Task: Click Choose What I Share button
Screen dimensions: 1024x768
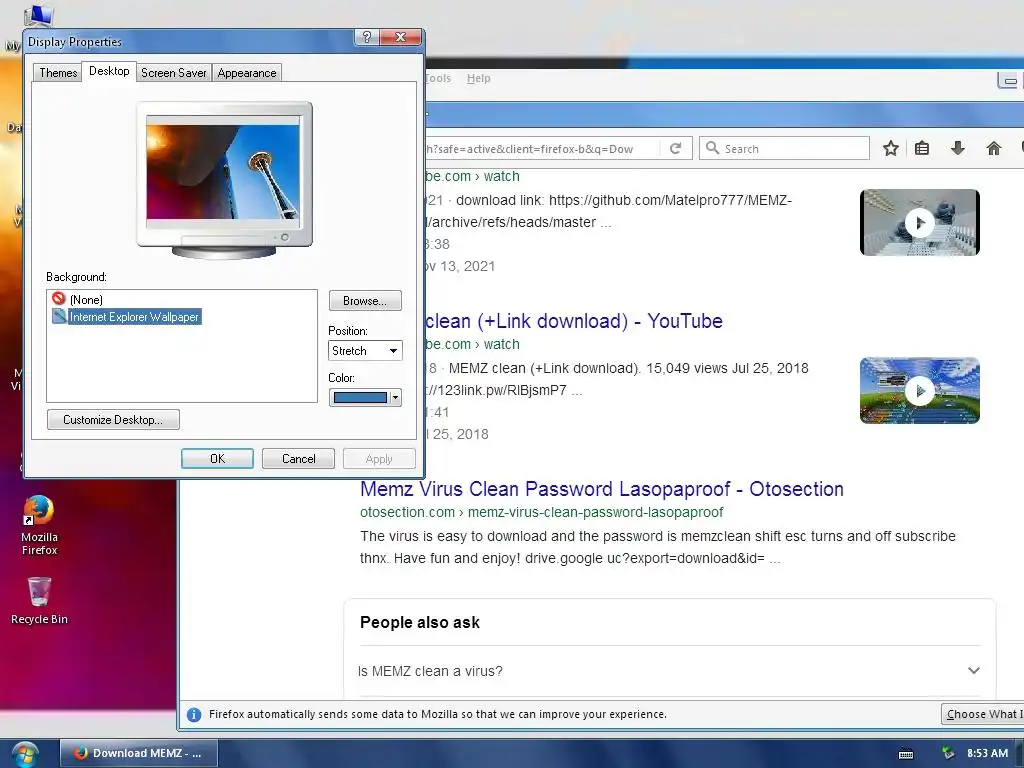Action: pos(982,714)
